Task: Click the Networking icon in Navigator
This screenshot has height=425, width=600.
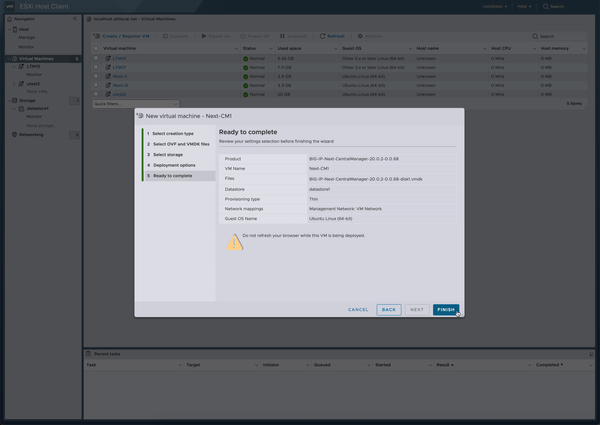Action: [x=15, y=134]
